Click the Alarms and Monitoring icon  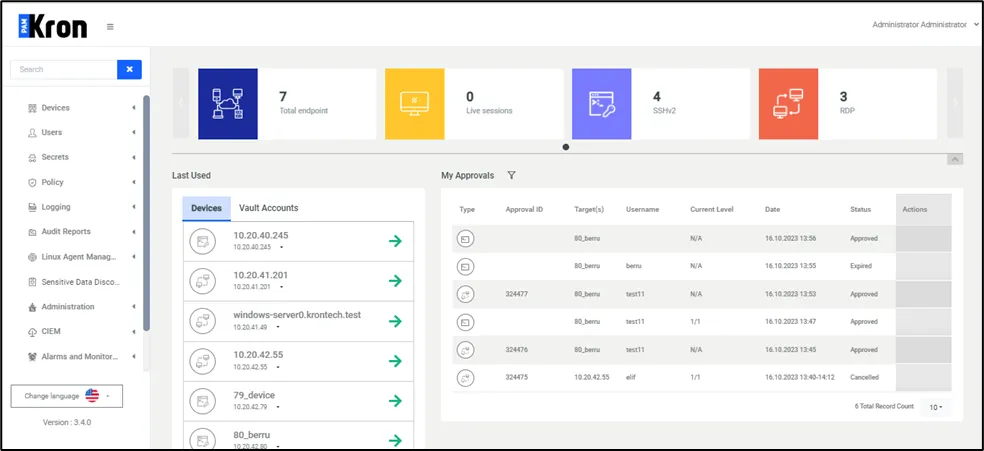tap(33, 356)
